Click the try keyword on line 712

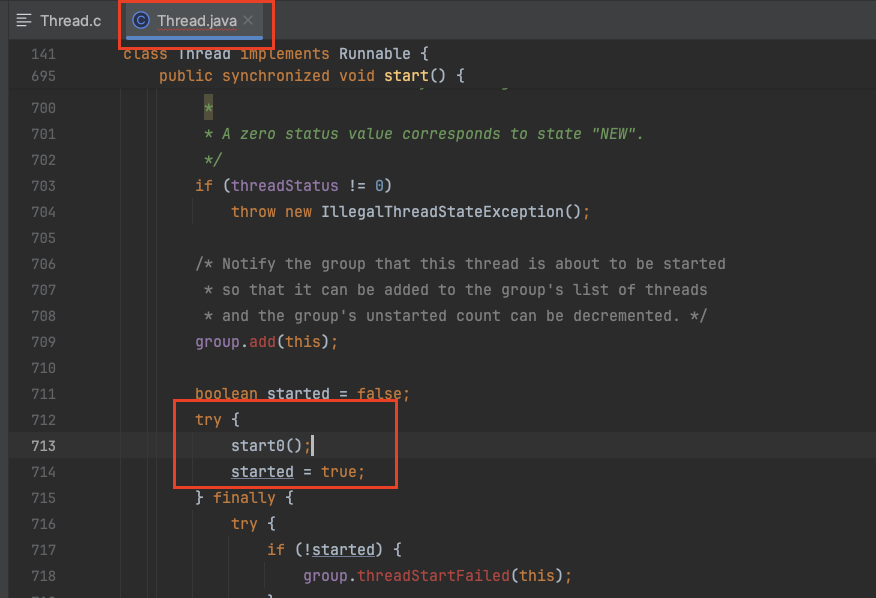coord(208,420)
